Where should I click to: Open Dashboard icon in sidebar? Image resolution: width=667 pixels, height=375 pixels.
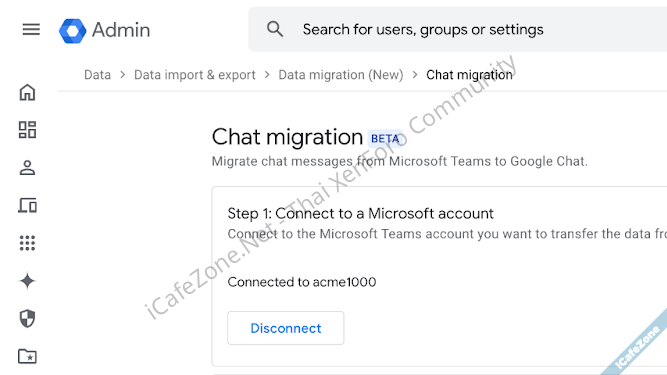pos(27,130)
